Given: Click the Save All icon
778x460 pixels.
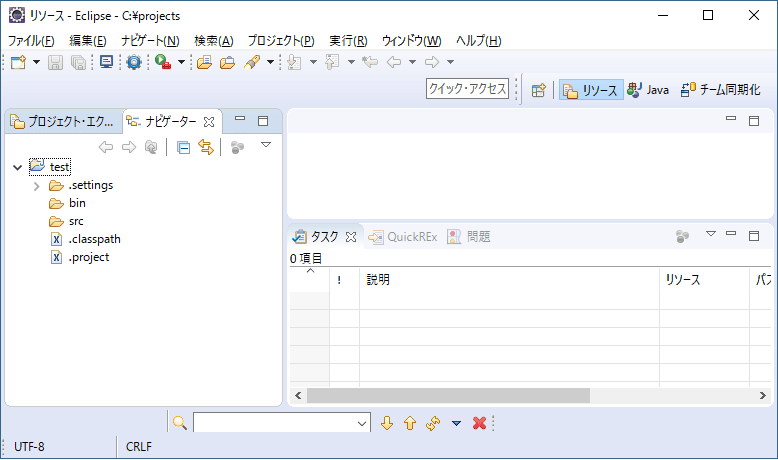Looking at the screenshot, I should click(x=78, y=62).
